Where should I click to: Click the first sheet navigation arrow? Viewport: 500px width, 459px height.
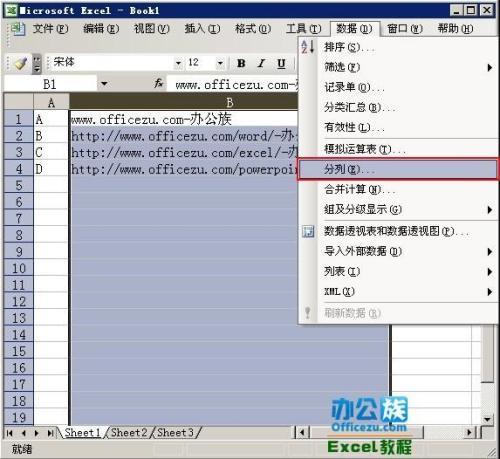10,433
